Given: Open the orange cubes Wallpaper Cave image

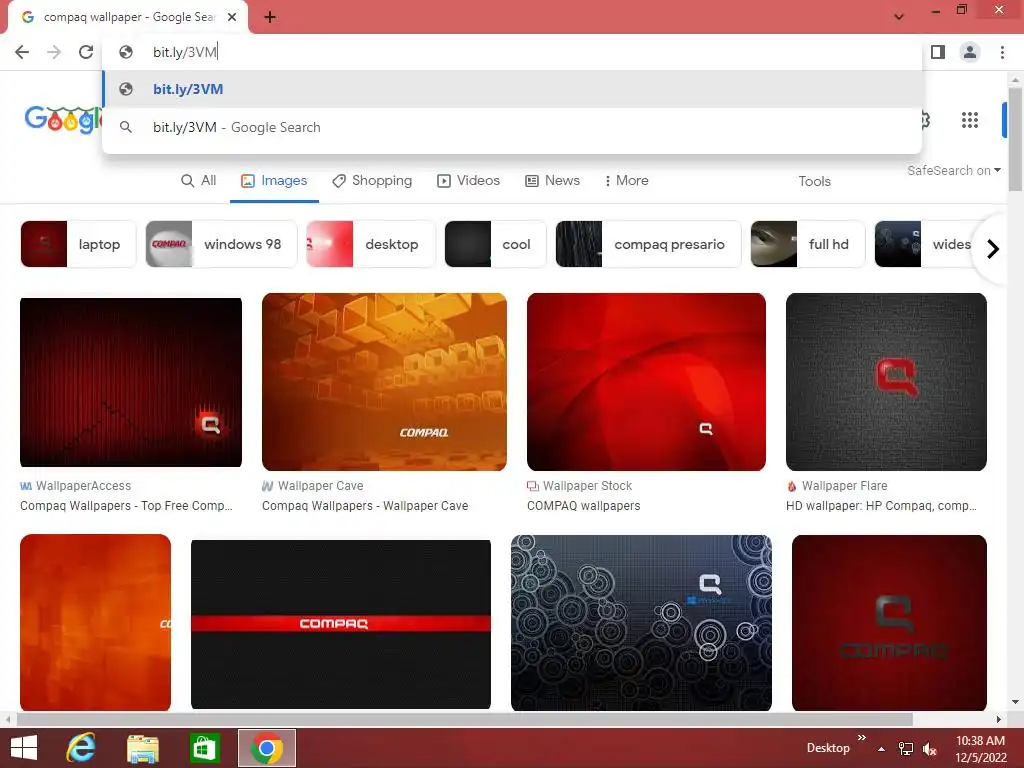Looking at the screenshot, I should click(x=384, y=381).
